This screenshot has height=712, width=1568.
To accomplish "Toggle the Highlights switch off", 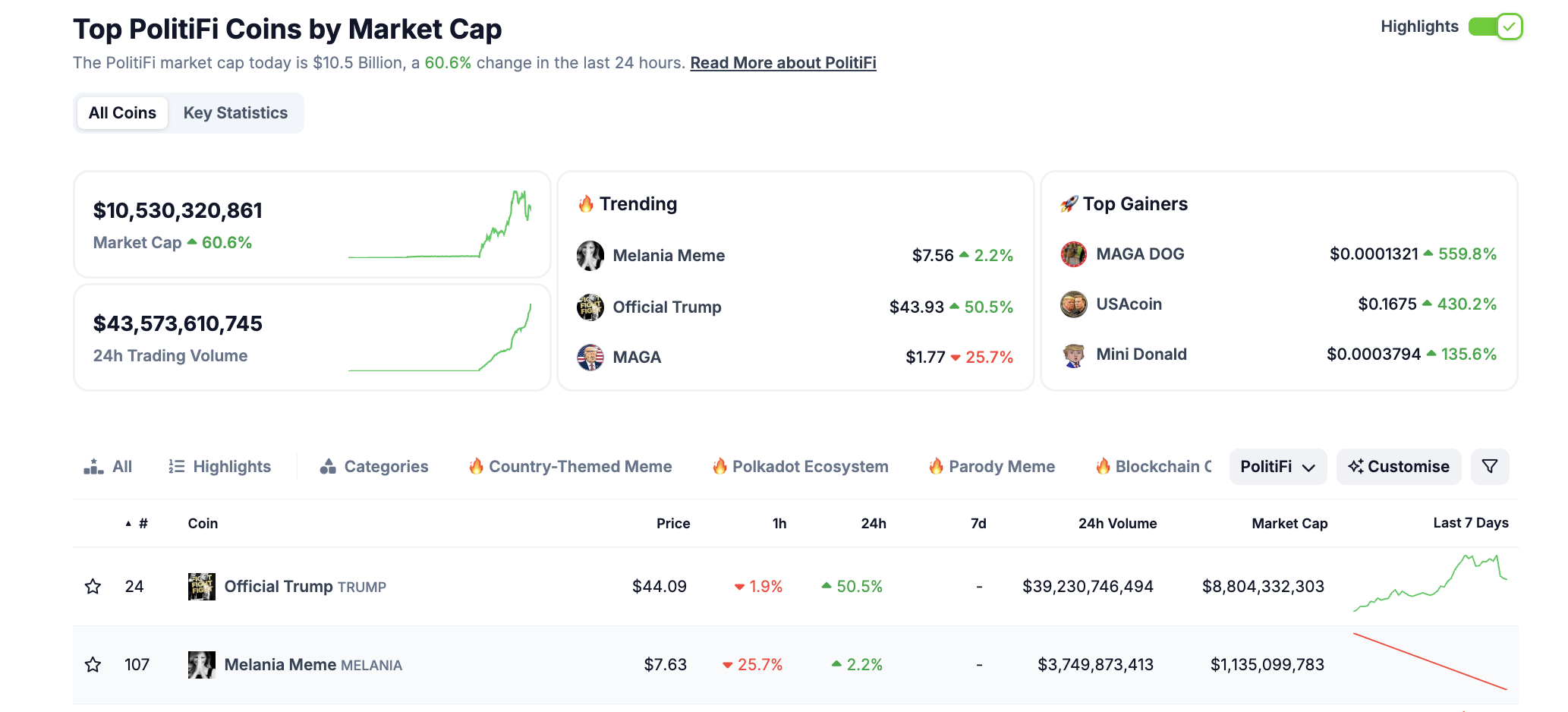I will [x=1494, y=27].
